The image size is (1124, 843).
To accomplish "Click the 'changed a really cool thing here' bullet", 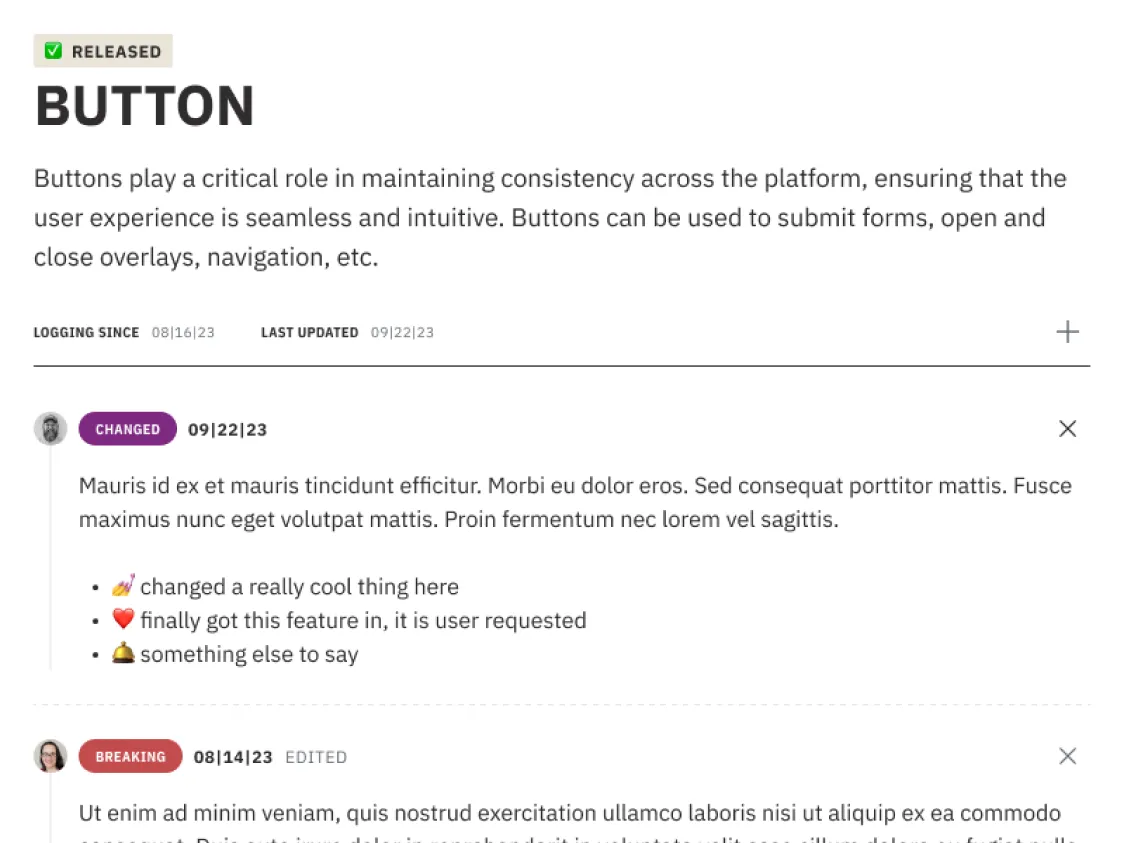I will [299, 587].
